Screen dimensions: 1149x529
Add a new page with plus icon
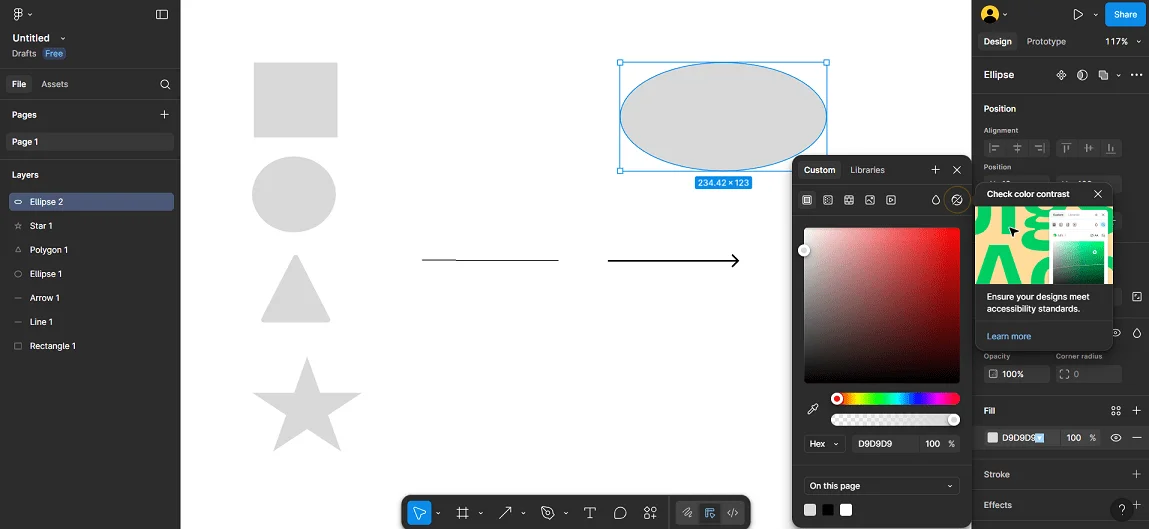(164, 114)
